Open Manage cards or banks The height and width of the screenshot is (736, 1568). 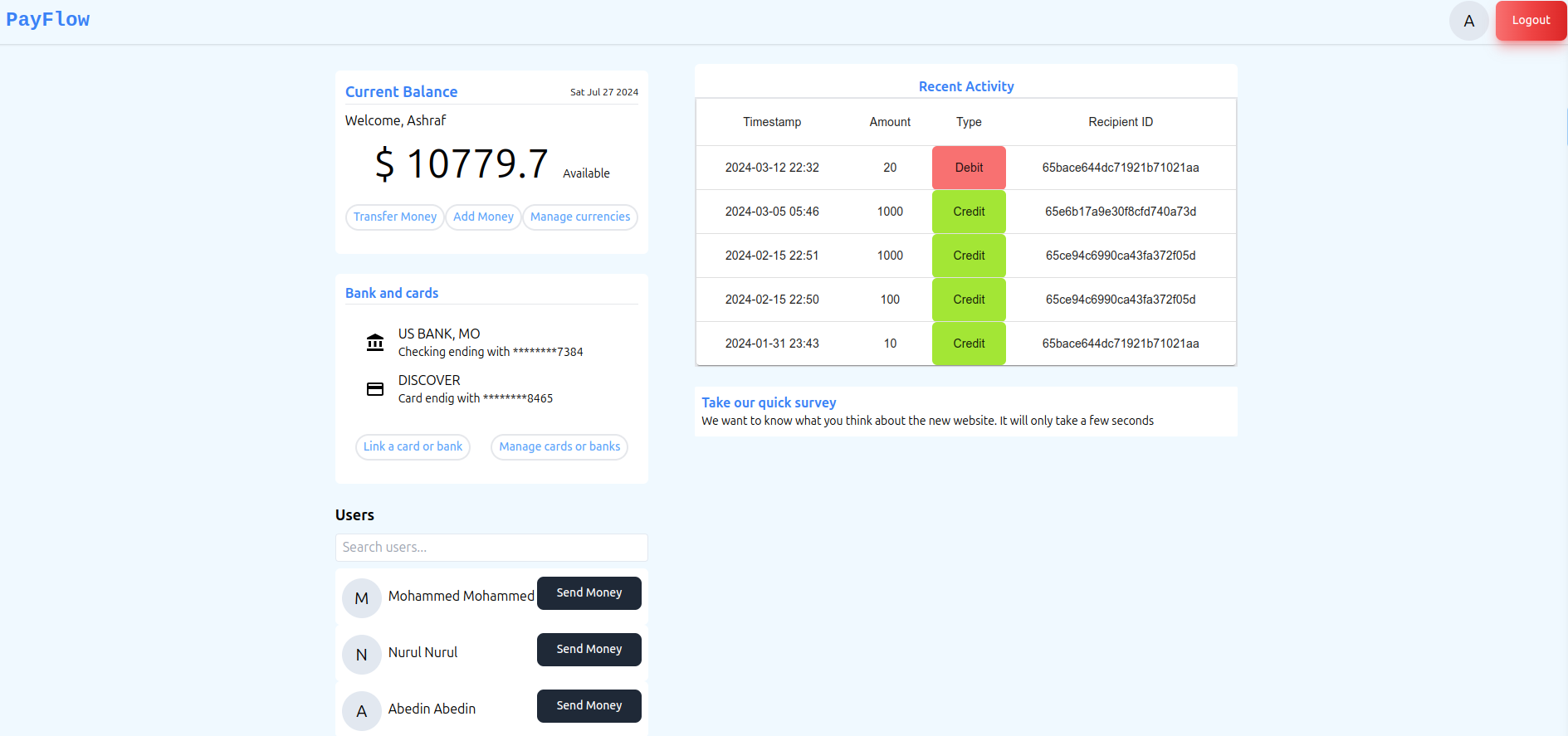click(559, 446)
